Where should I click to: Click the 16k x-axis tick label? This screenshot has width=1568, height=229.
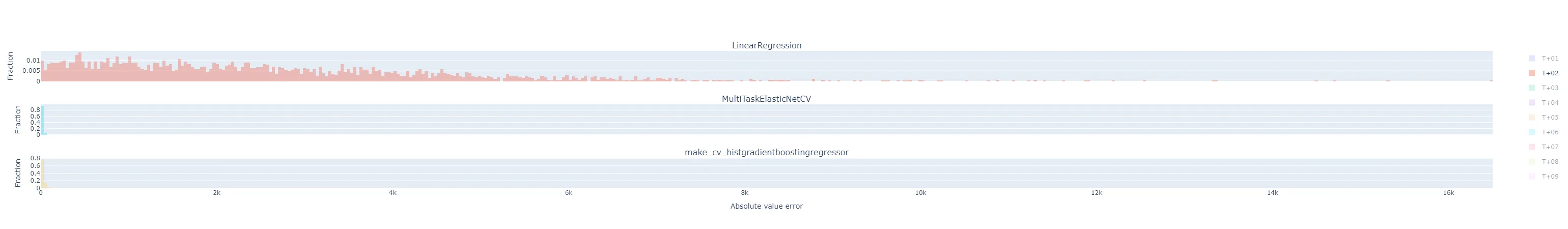(1448, 193)
